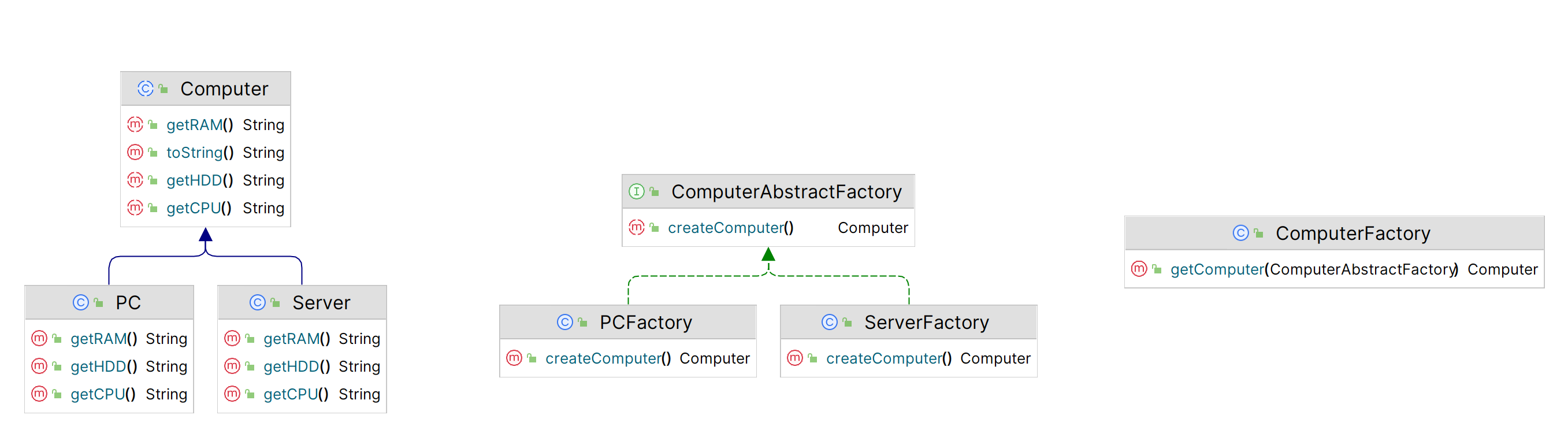Click the class icon next to Server
Viewport: 1568px width, 437px height.
pos(258,302)
